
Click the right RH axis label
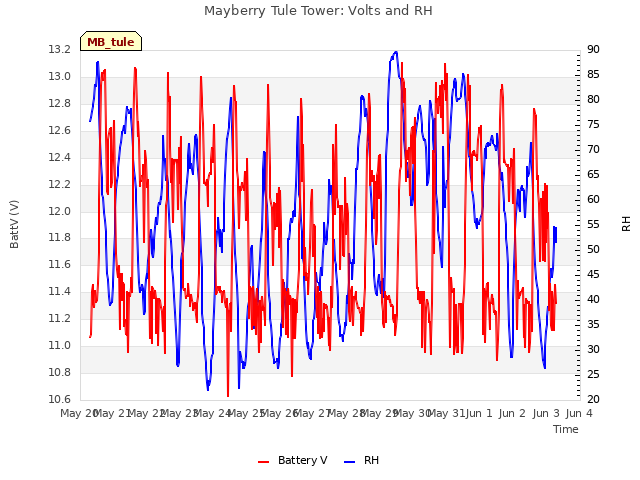point(626,224)
